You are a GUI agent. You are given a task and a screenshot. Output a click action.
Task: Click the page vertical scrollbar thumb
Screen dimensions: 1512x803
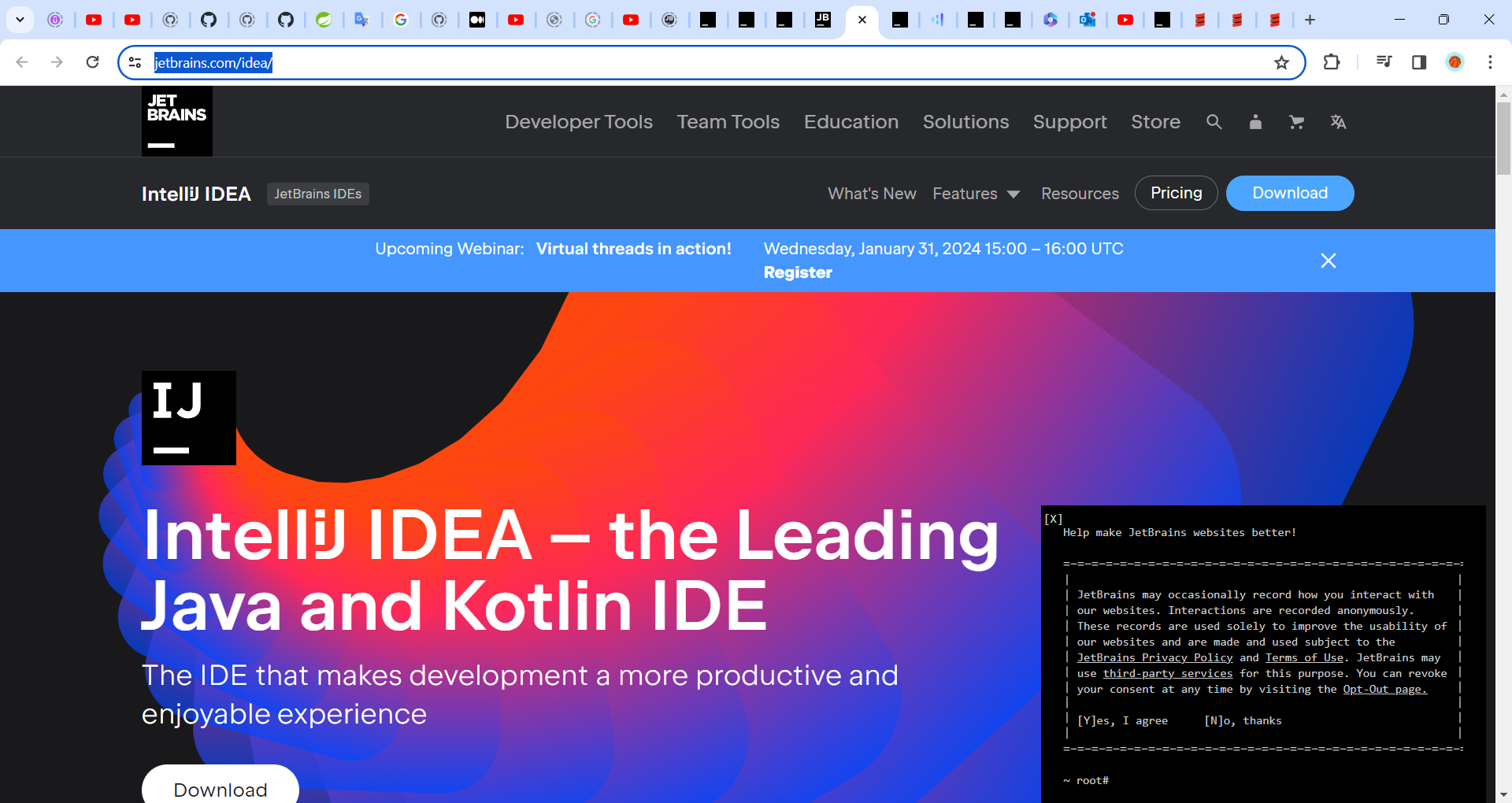pos(1503,138)
